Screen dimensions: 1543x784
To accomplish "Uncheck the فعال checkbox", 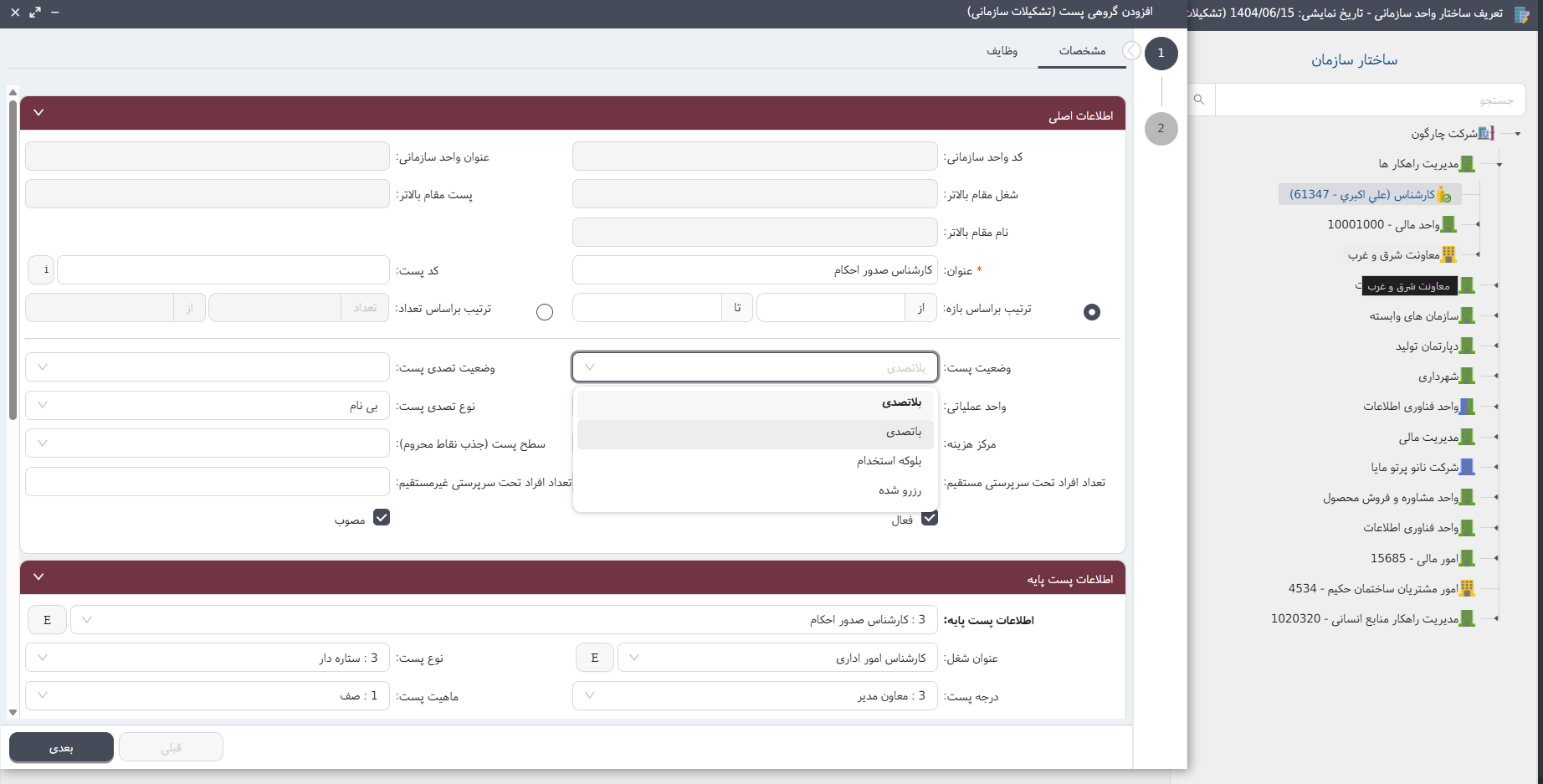I will (x=929, y=518).
